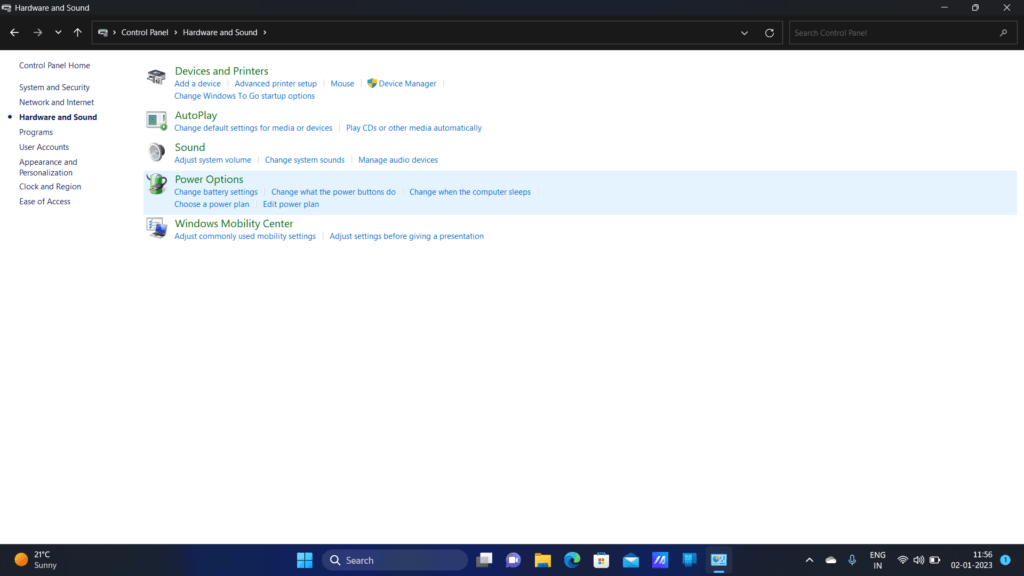This screenshot has height=576, width=1024.
Task: Open Advanced printer setup
Action: click(276, 84)
